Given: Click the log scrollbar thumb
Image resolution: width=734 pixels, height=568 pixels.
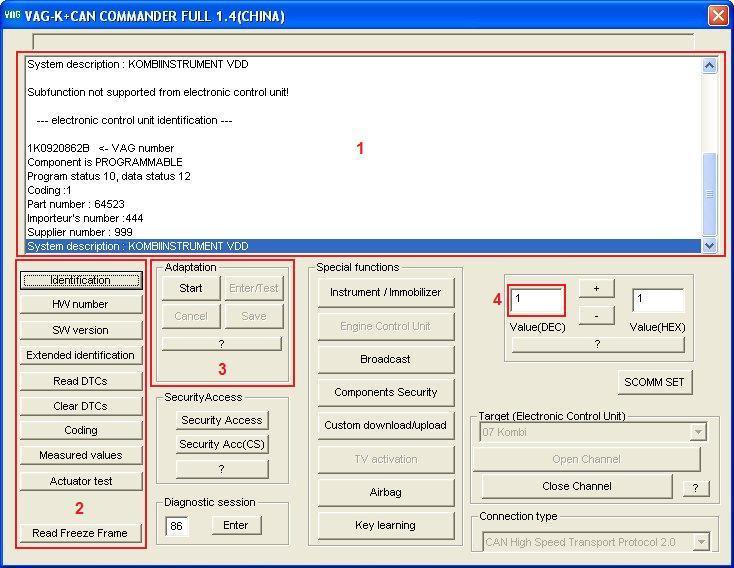Looking at the screenshot, I should (x=710, y=194).
